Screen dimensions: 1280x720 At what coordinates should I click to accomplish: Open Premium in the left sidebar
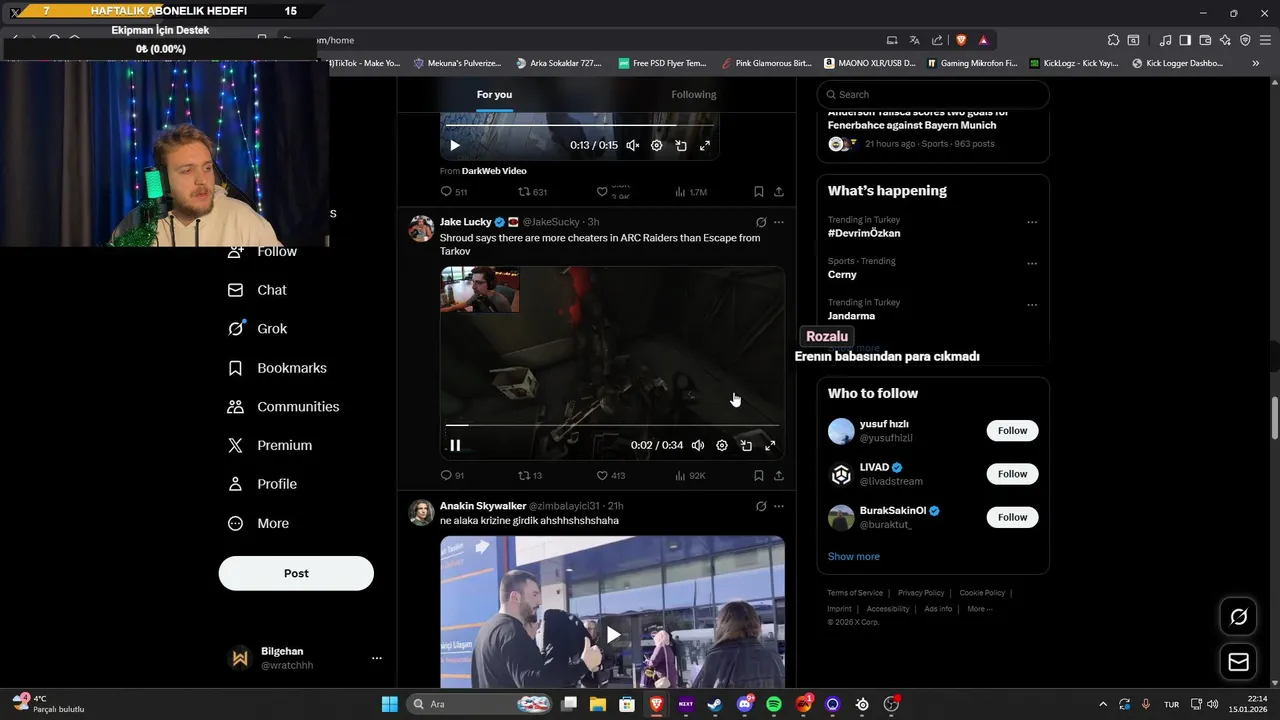271,445
